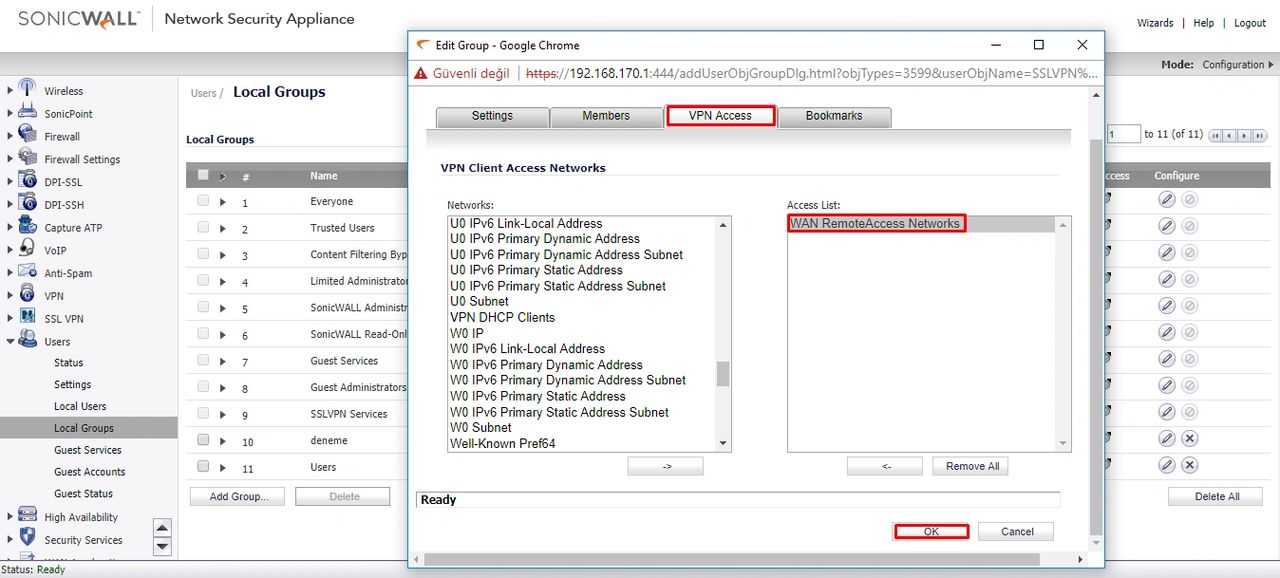Switch to the Members tab
This screenshot has width=1280, height=578.
point(606,116)
